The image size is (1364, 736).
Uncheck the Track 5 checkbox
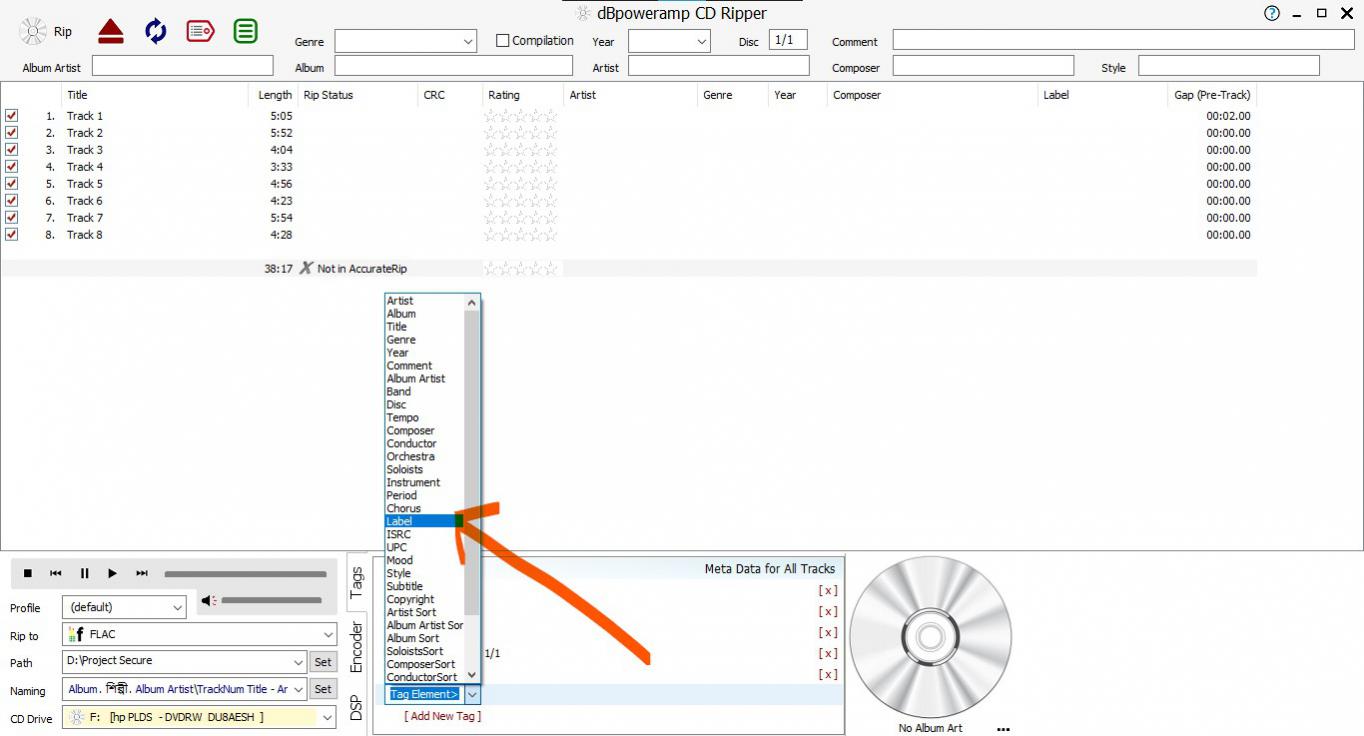[x=12, y=184]
